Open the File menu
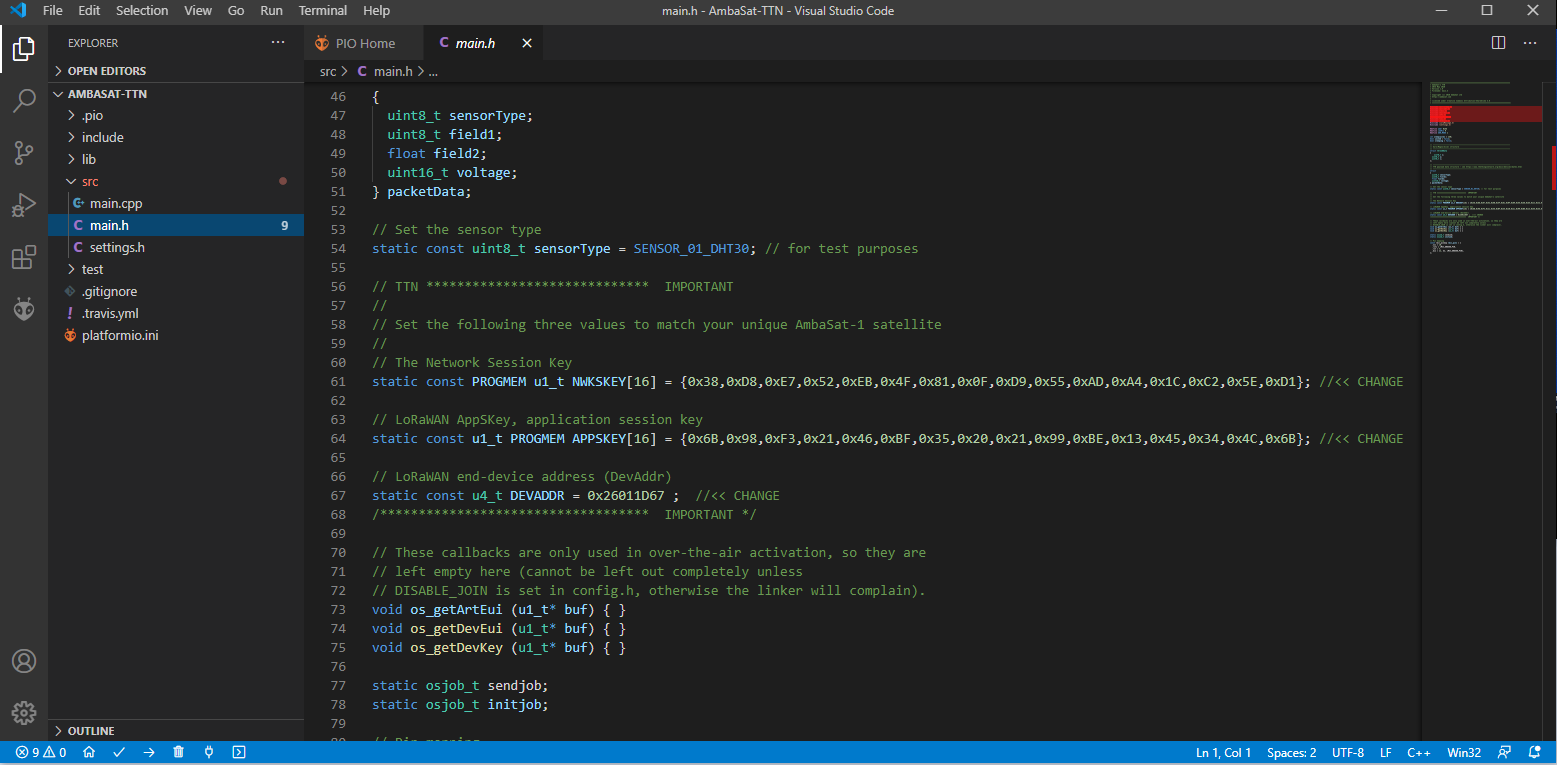Screen dimensions: 1557x765 53,11
